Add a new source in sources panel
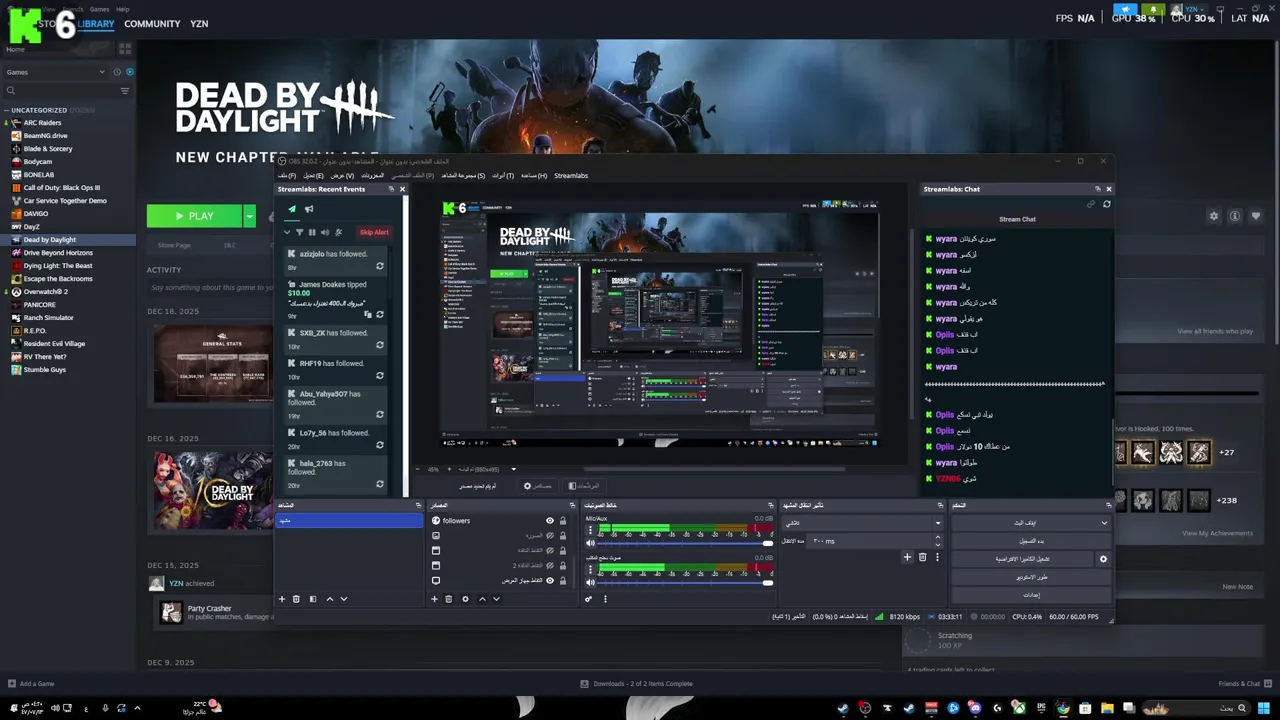Viewport: 1280px width, 720px height. pos(434,599)
